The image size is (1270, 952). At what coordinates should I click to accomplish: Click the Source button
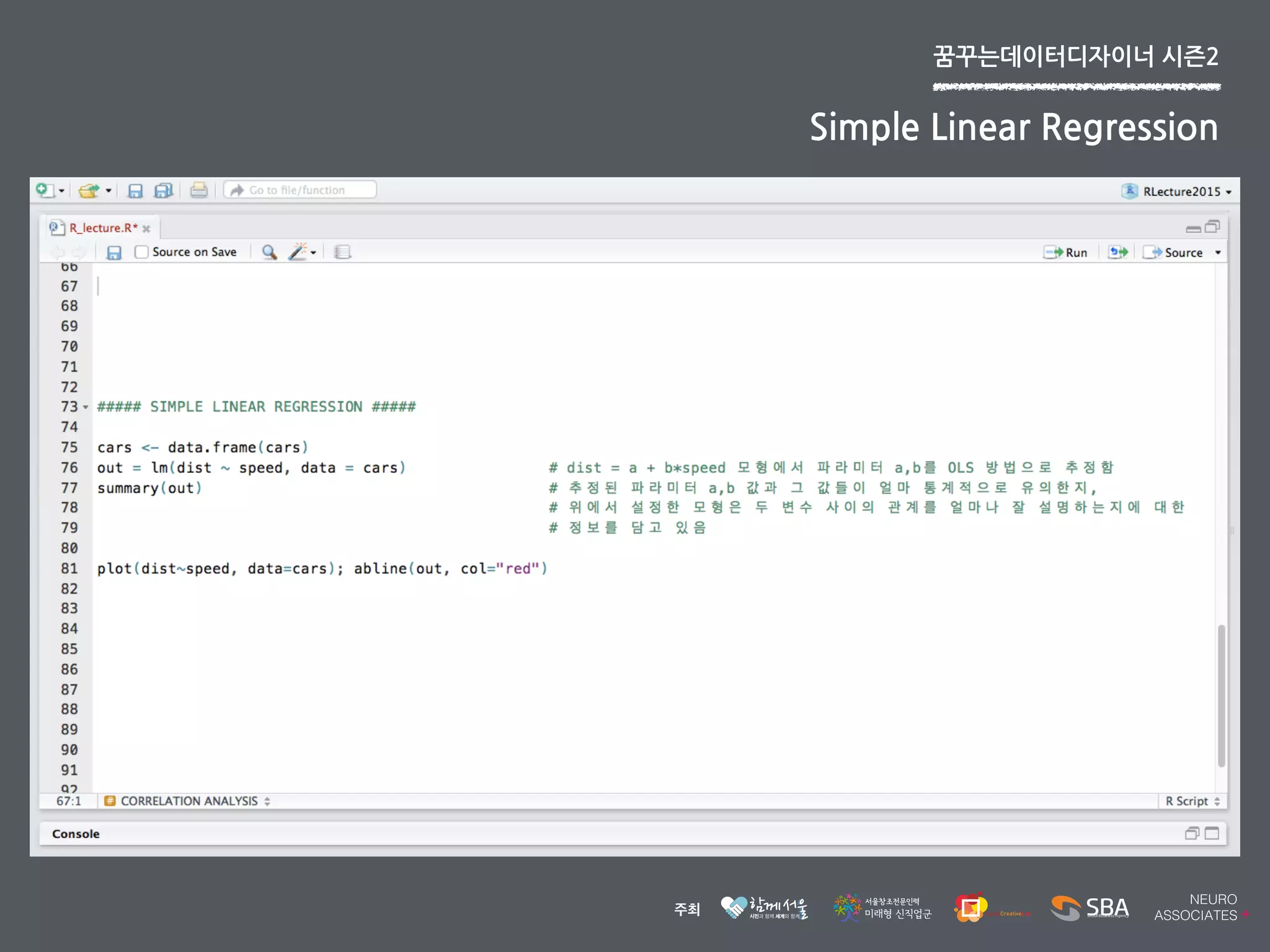[1175, 252]
